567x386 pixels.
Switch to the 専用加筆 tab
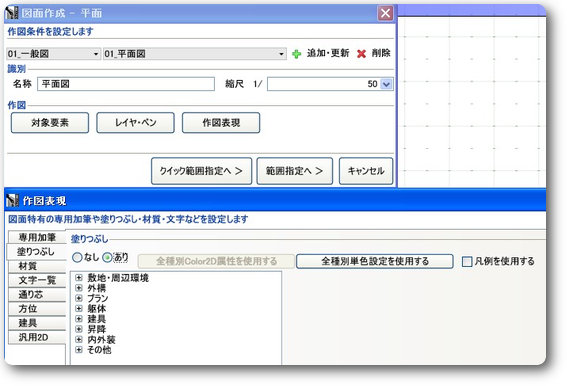[x=37, y=237]
